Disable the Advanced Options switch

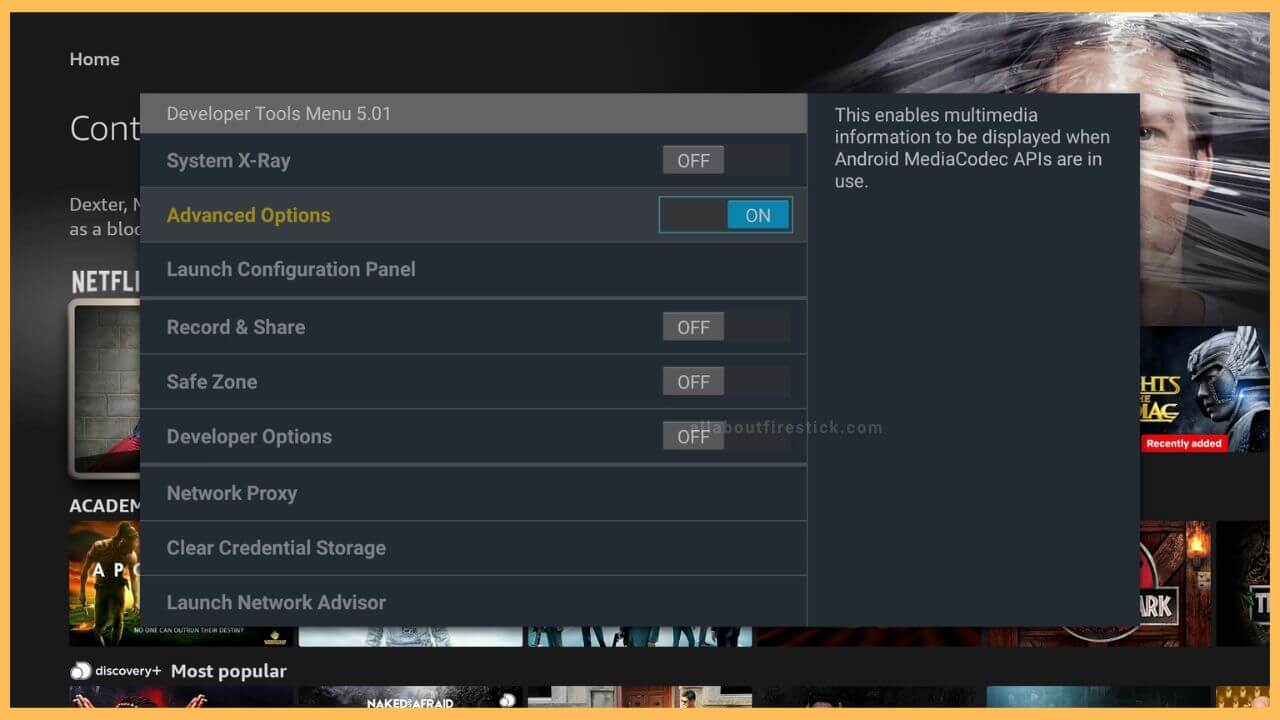pos(725,214)
